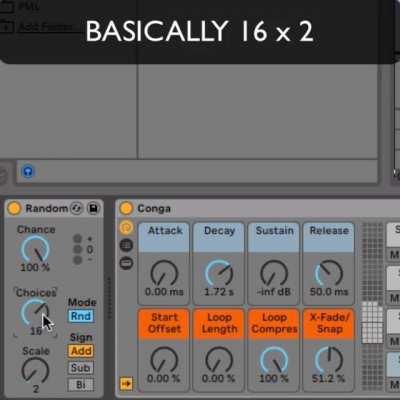Viewport: 400px width, 400px height.
Task: Click the drum rack pad overview grid
Action: tap(372, 306)
